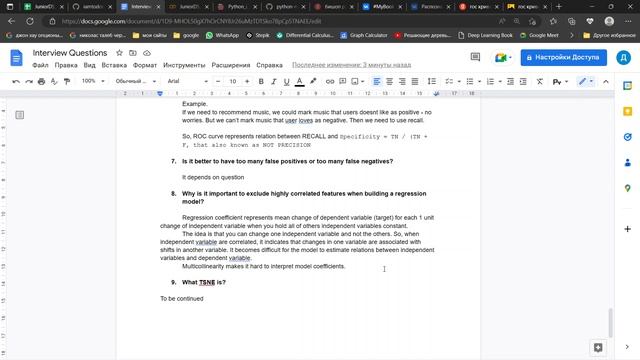This screenshot has width=640, height=360.
Task: Decrease the font size with minus
Action: coord(218,82)
